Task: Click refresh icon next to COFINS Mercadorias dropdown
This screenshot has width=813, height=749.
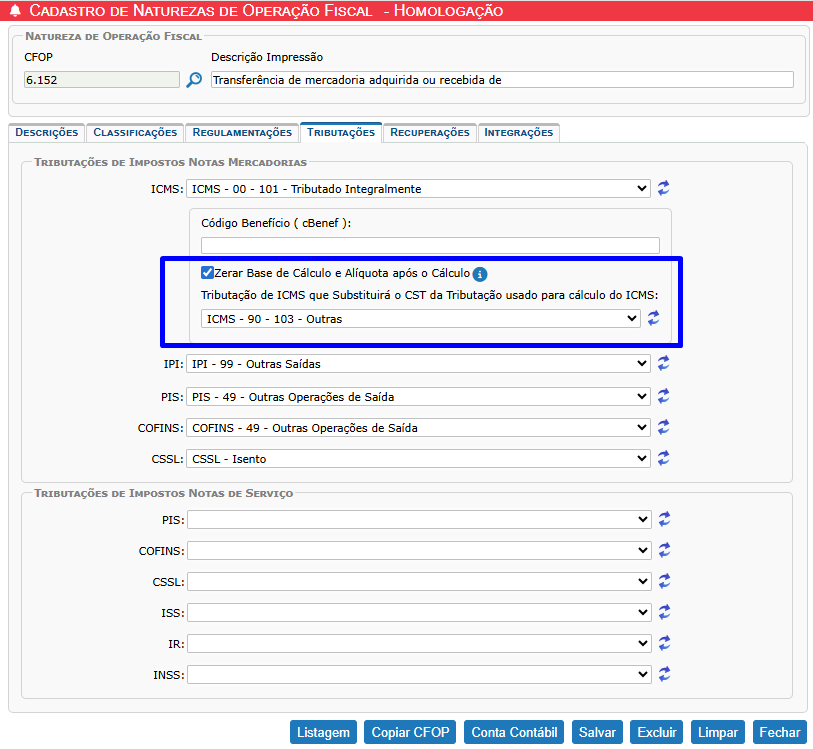Action: coord(664,427)
